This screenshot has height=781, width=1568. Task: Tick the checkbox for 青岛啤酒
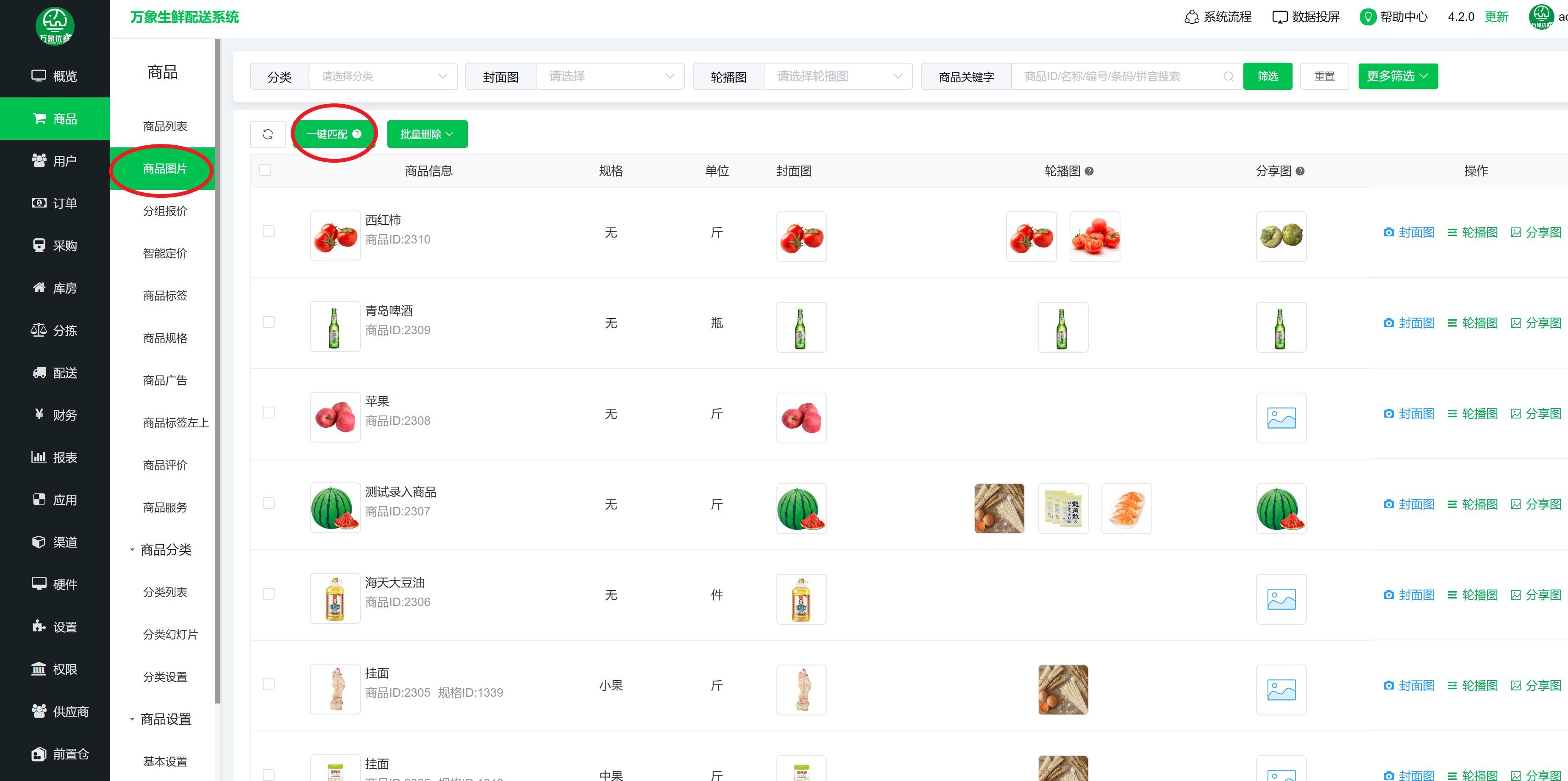(268, 322)
